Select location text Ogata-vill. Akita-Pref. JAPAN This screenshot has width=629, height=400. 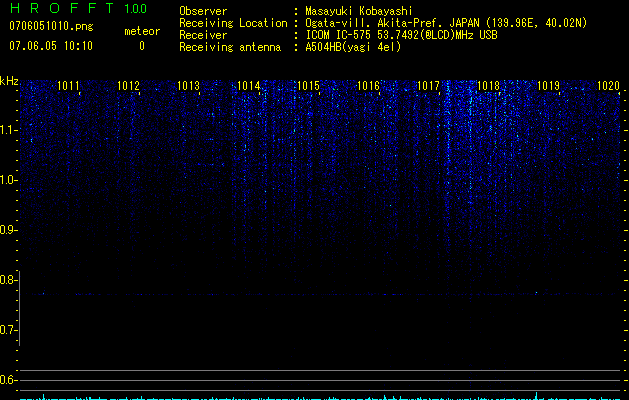(393, 23)
